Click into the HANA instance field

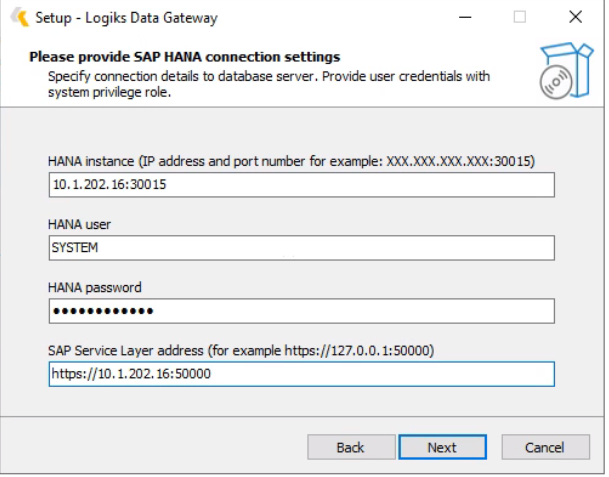point(300,186)
